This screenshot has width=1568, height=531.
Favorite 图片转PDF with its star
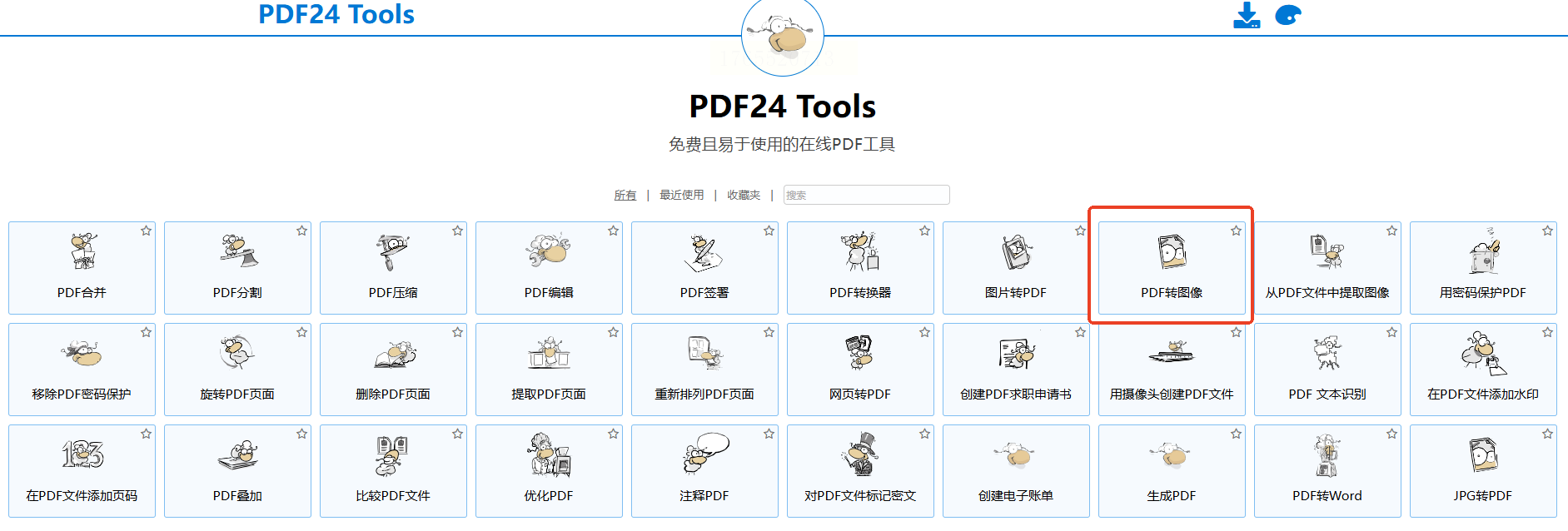tap(1080, 231)
